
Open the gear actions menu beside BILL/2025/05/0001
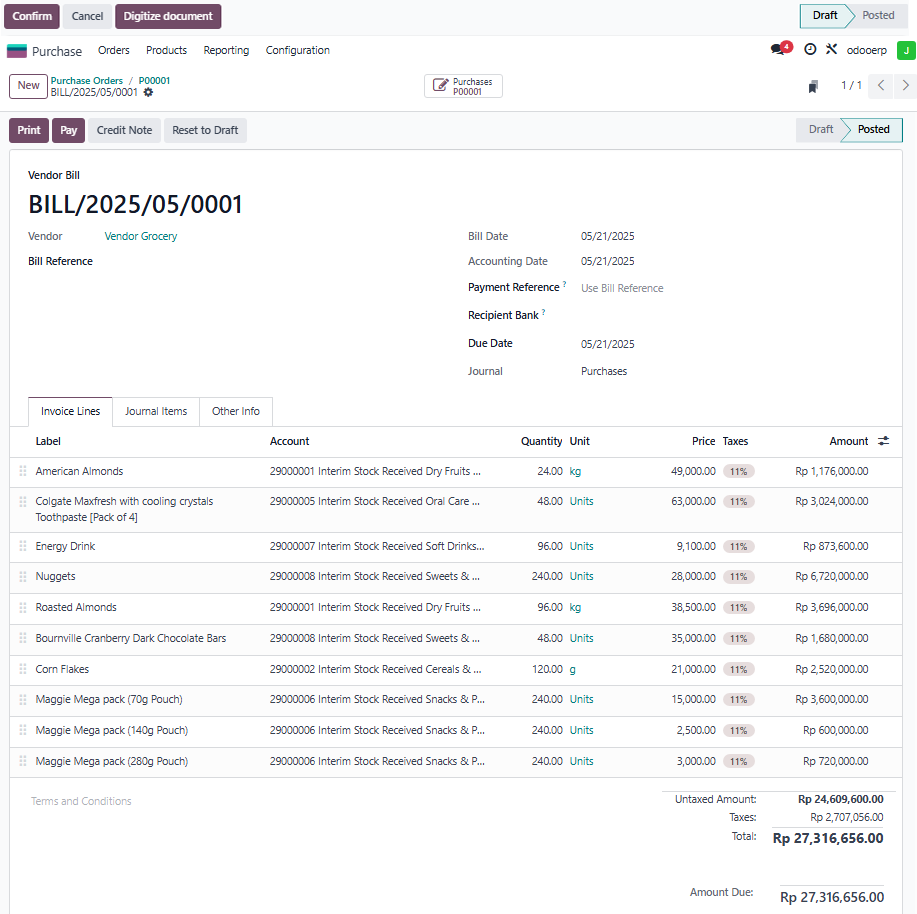click(149, 92)
